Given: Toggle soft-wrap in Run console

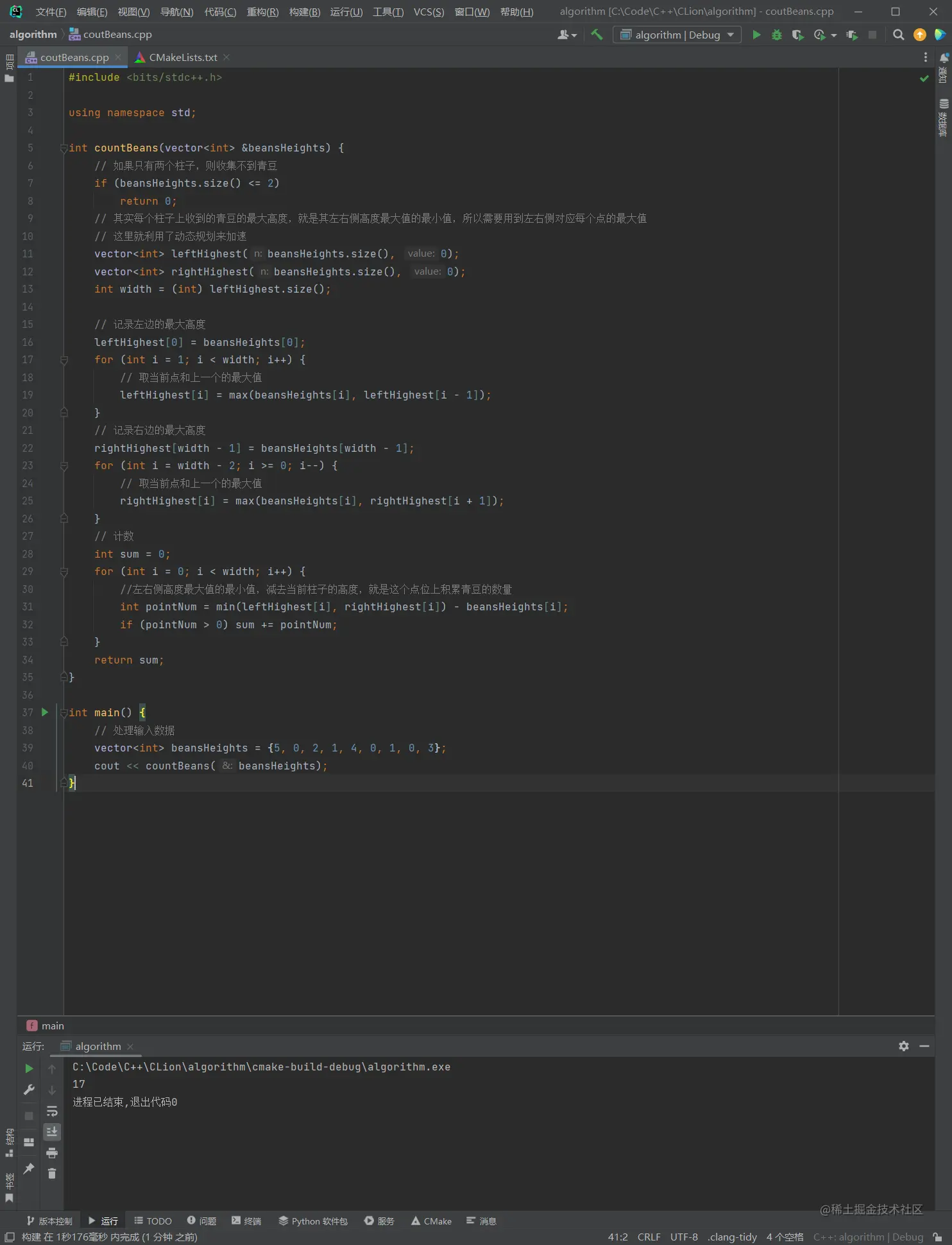Looking at the screenshot, I should tap(52, 1111).
